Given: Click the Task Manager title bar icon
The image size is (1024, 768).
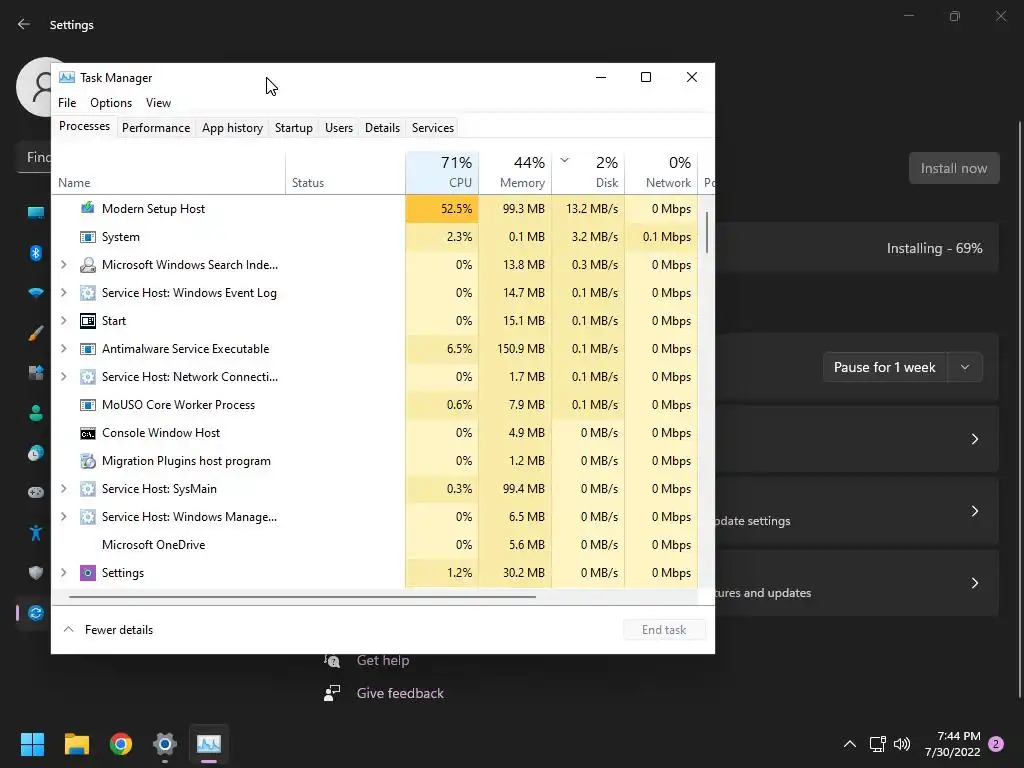Looking at the screenshot, I should pyautogui.click(x=67, y=78).
